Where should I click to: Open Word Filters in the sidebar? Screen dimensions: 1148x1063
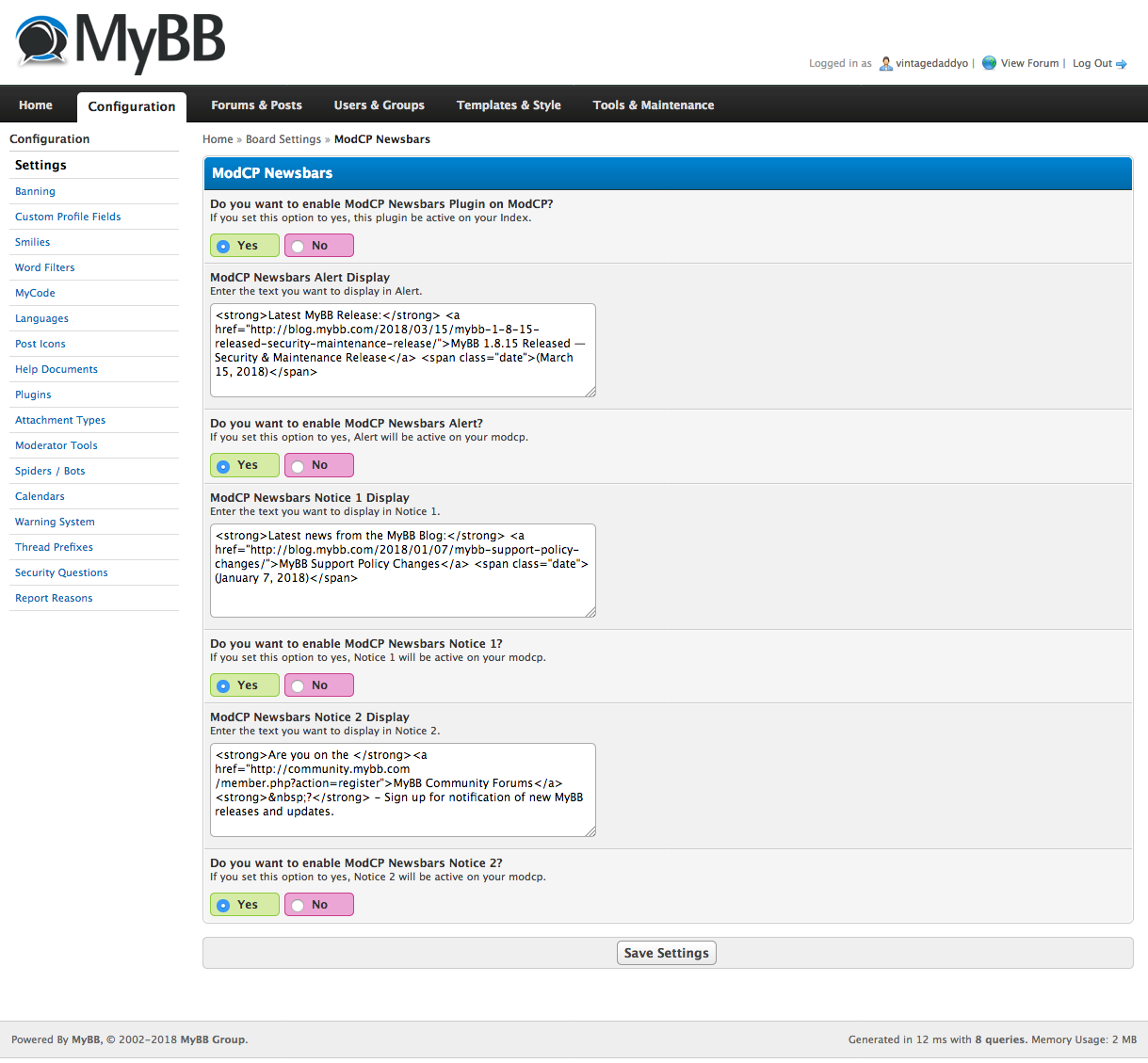click(44, 267)
